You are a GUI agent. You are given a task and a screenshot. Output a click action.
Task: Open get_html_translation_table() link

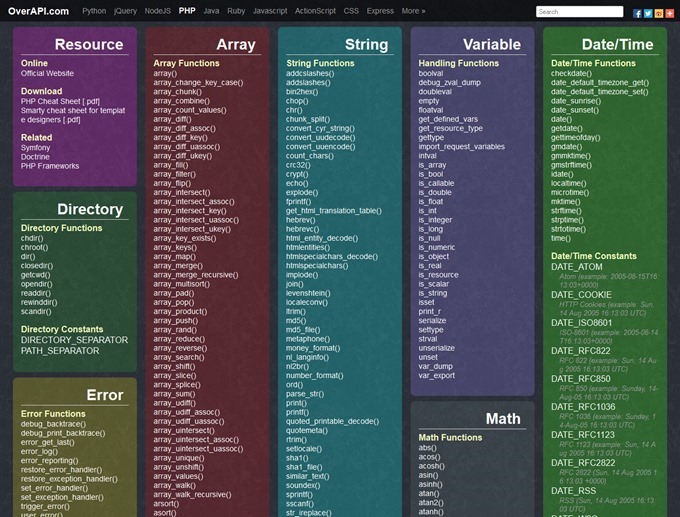334,211
